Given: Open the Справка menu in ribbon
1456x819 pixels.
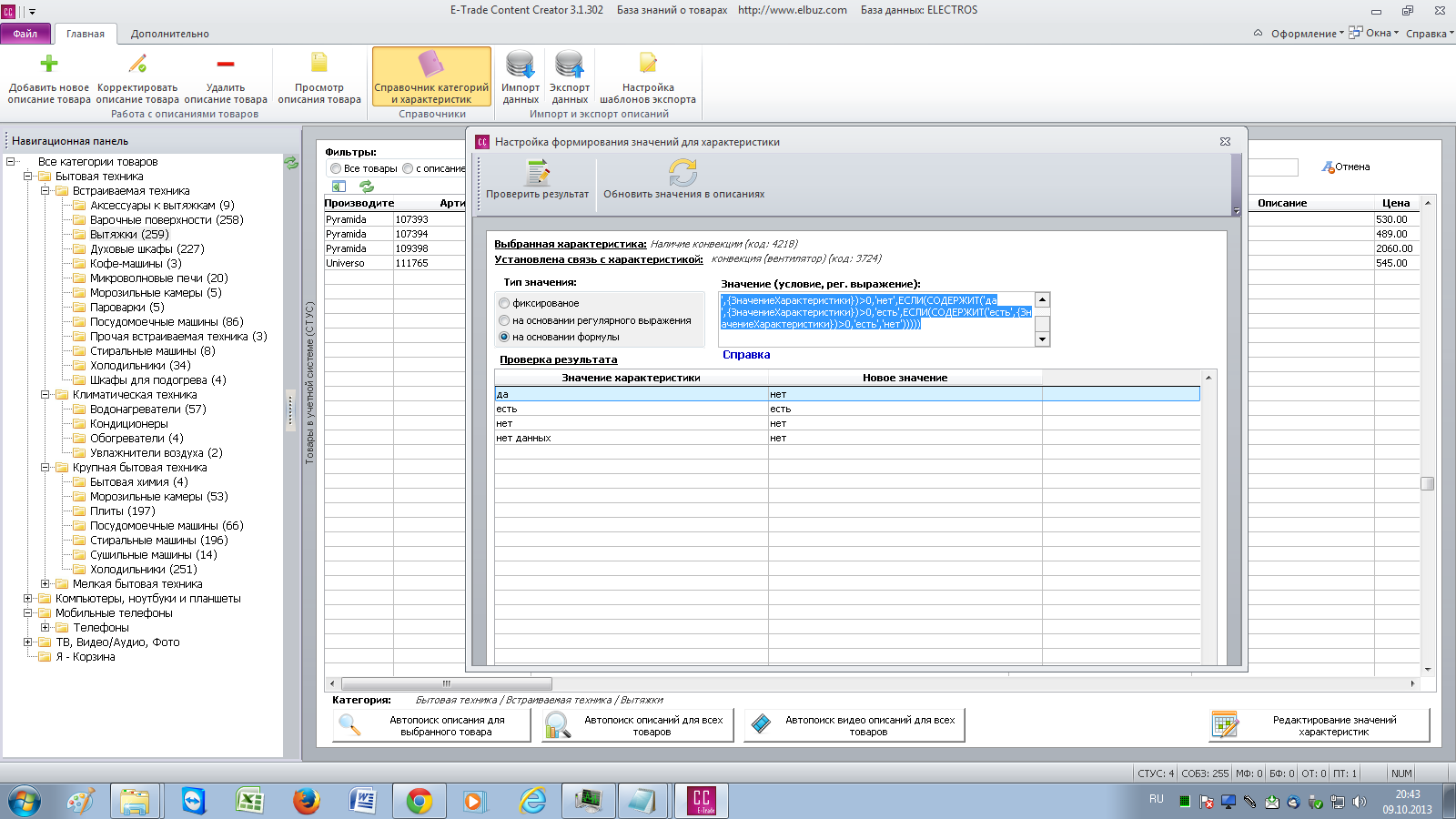Looking at the screenshot, I should click(1429, 34).
